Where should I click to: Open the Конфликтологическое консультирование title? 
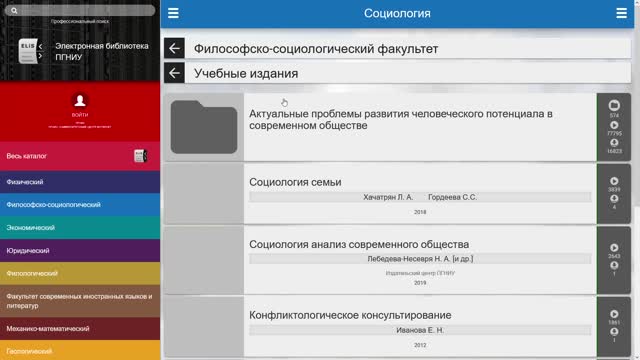tap(350, 315)
